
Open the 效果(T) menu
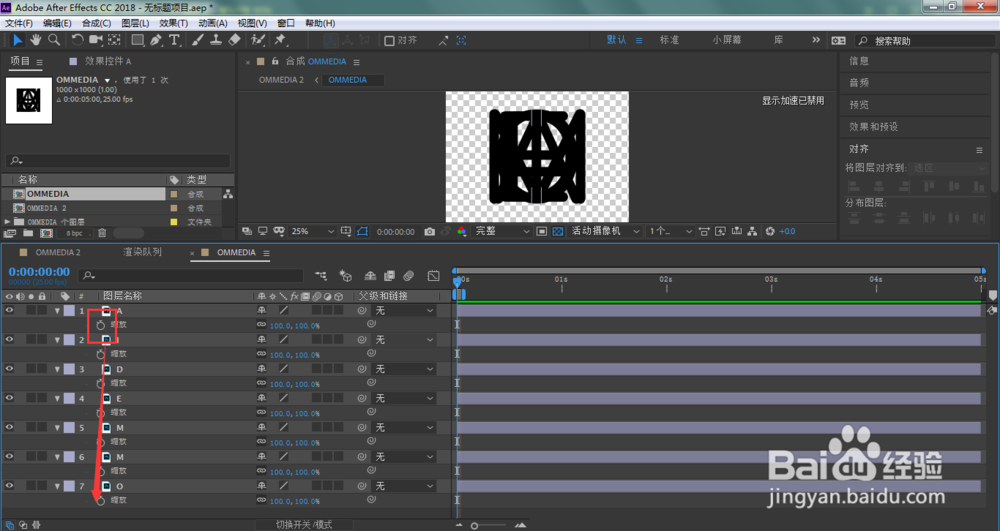click(173, 23)
